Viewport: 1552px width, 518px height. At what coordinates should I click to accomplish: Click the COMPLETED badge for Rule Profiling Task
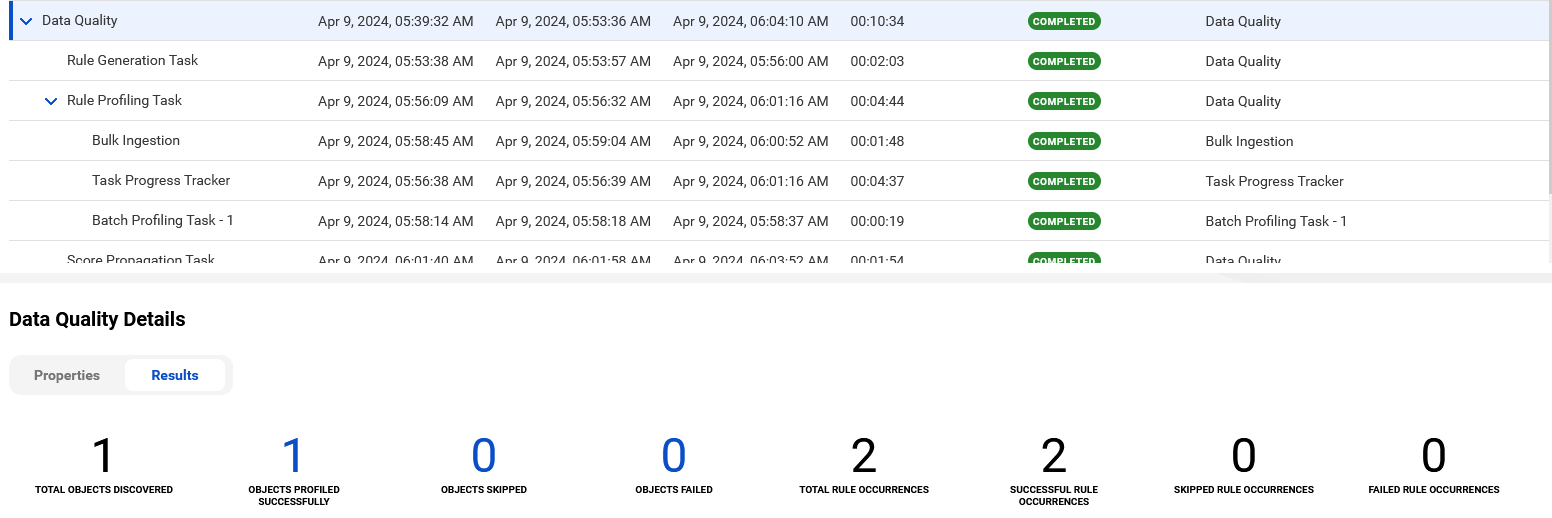coord(1064,101)
